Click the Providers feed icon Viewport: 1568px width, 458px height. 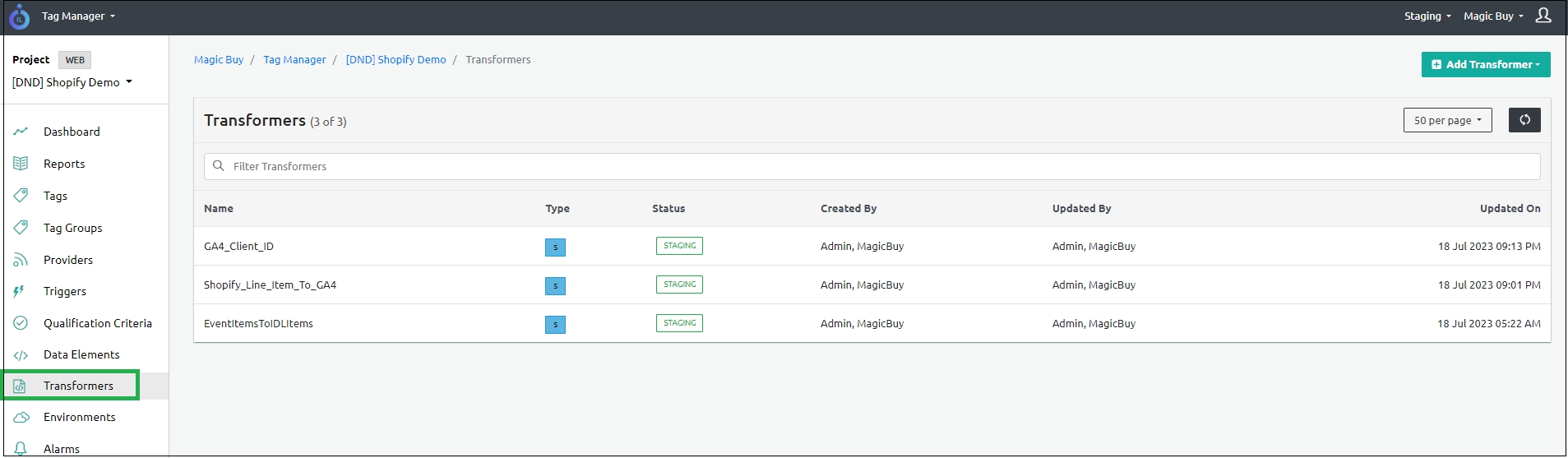tap(21, 260)
